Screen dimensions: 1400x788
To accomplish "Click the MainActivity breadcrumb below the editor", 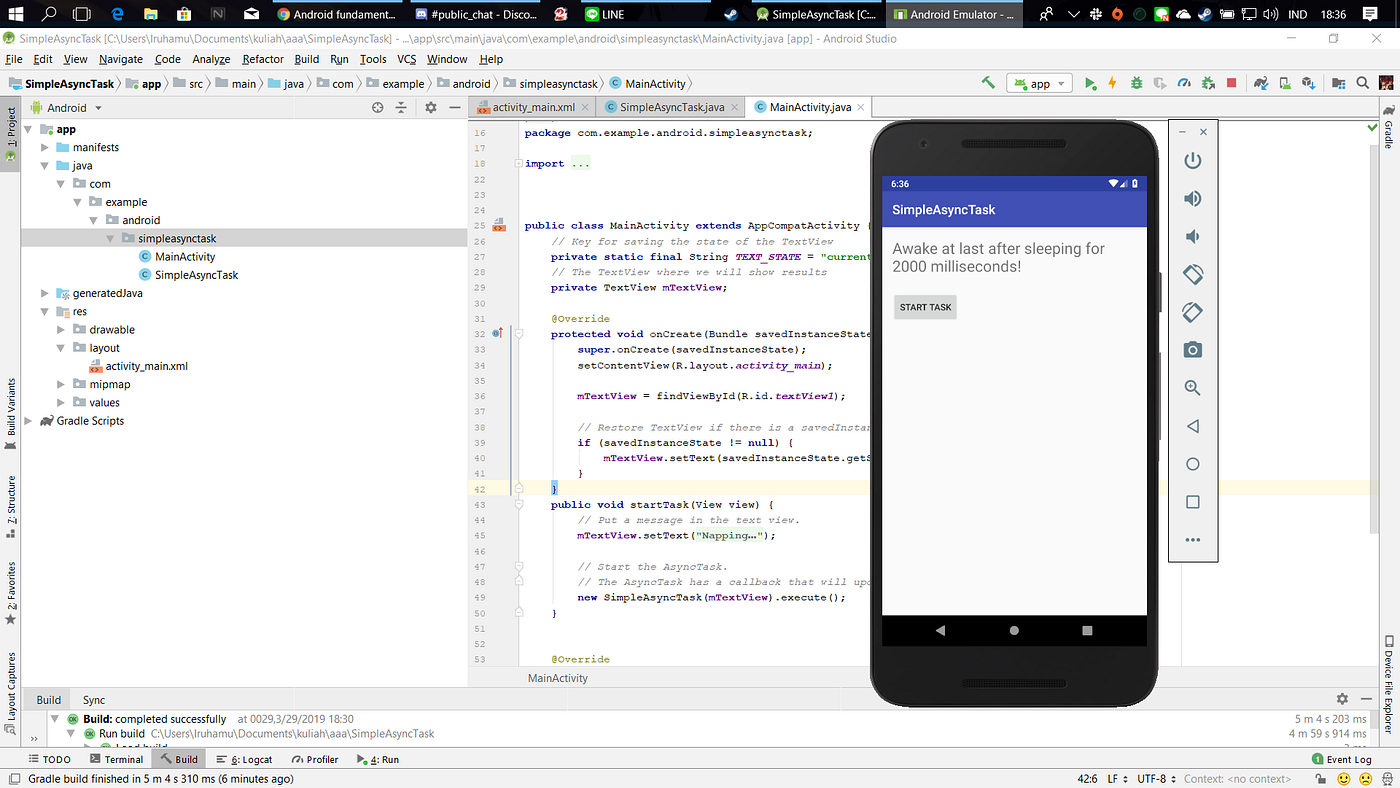I will (x=557, y=677).
